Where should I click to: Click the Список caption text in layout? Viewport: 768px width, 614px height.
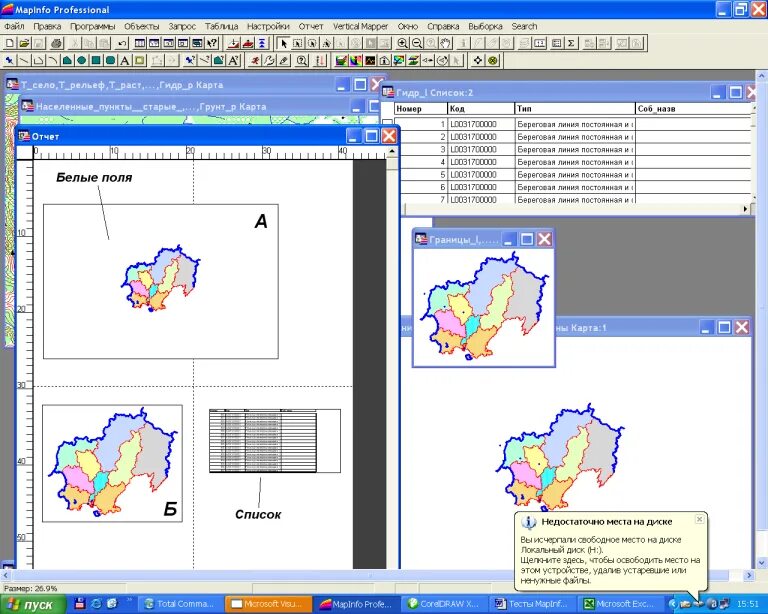click(258, 515)
